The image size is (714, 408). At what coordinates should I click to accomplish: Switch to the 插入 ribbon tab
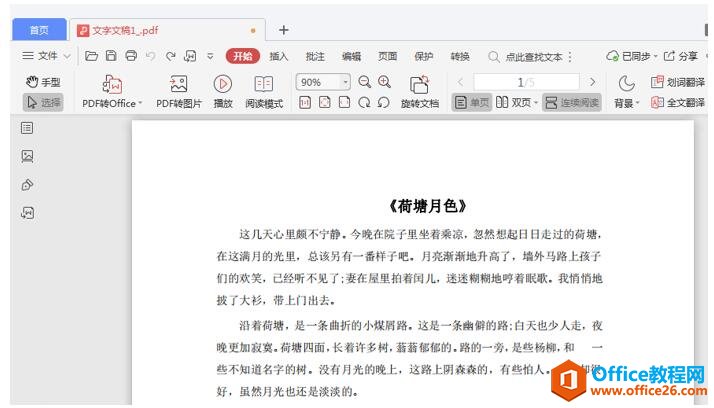pyautogui.click(x=279, y=57)
